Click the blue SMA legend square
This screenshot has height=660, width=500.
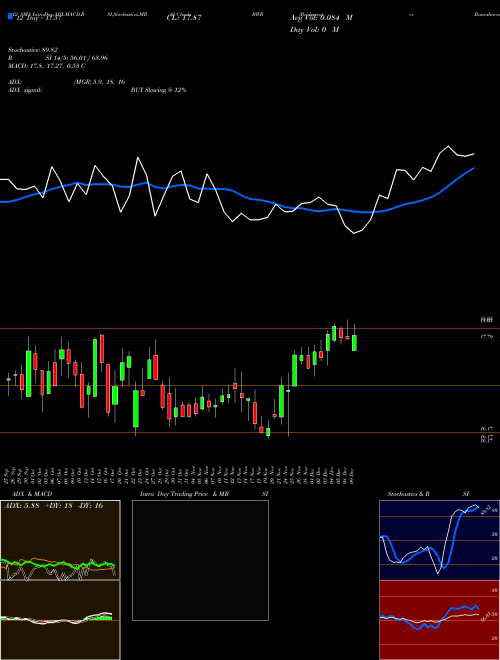click(10, 17)
